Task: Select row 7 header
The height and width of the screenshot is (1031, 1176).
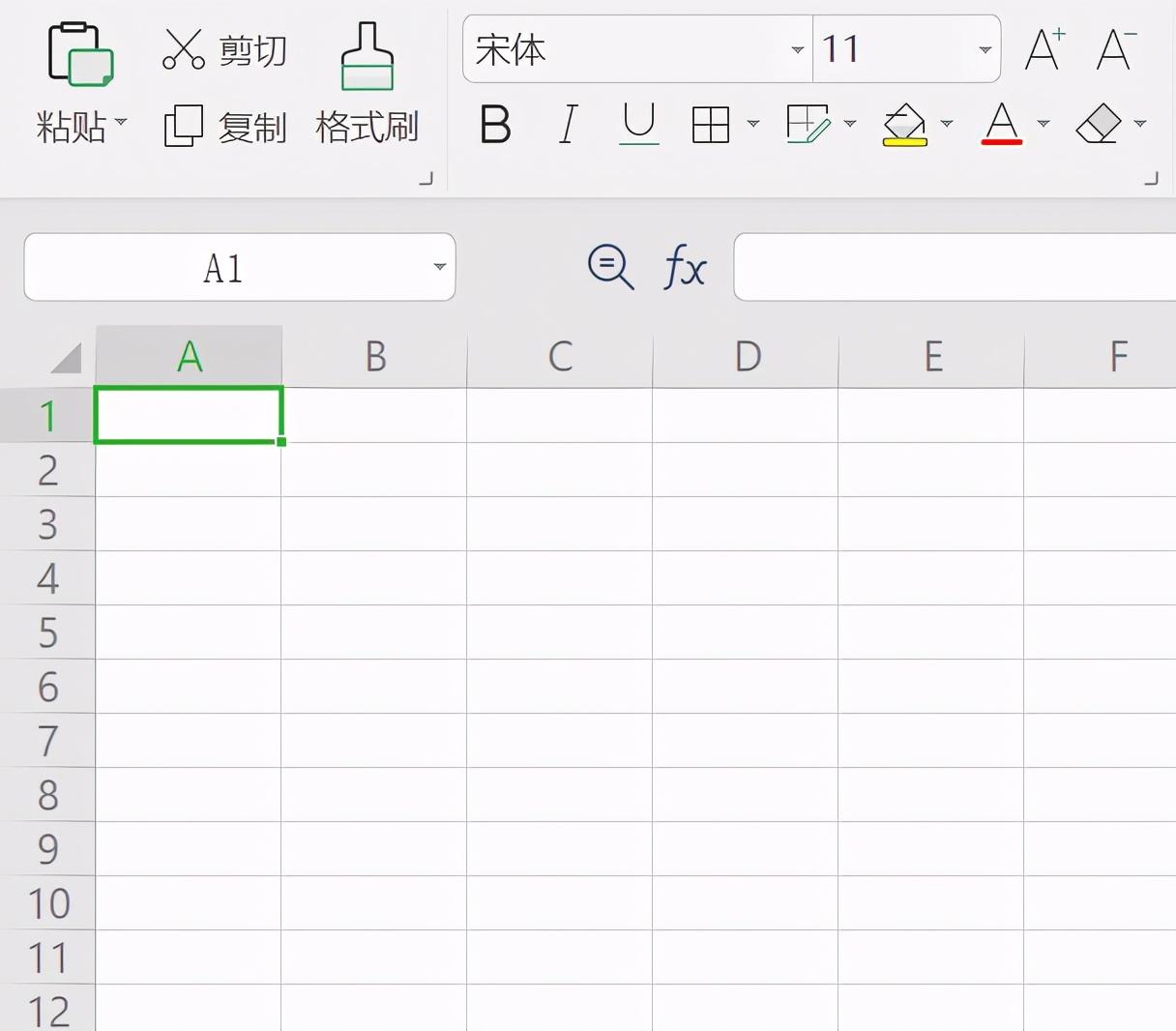Action: [x=47, y=741]
